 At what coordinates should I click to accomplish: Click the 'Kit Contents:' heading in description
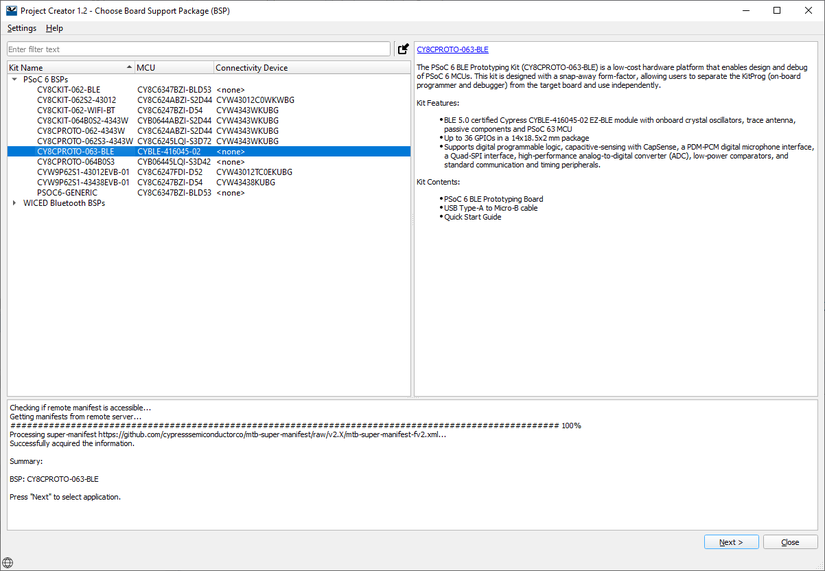click(x=438, y=182)
